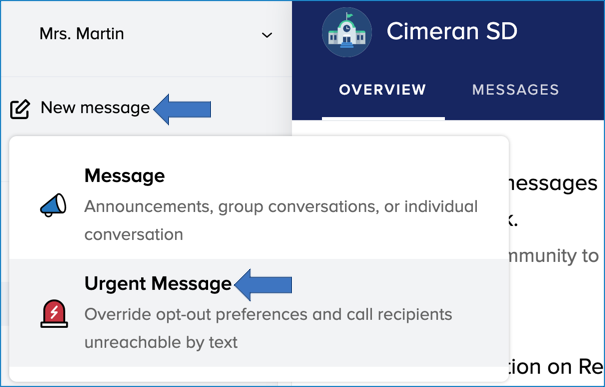Switch to the OVERVIEW tab

(382, 90)
